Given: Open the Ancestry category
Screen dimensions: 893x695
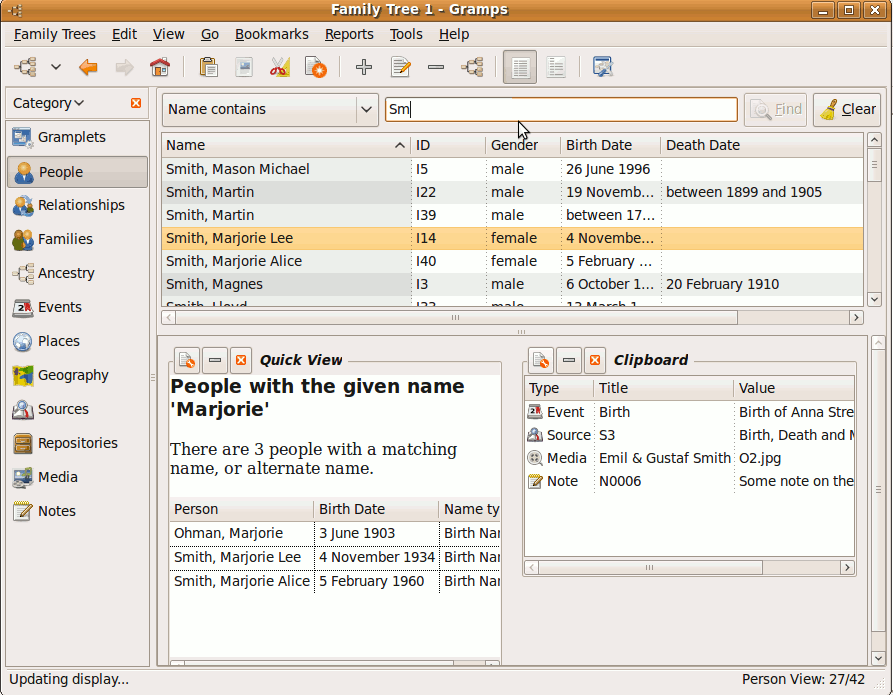Looking at the screenshot, I should pyautogui.click(x=77, y=273).
